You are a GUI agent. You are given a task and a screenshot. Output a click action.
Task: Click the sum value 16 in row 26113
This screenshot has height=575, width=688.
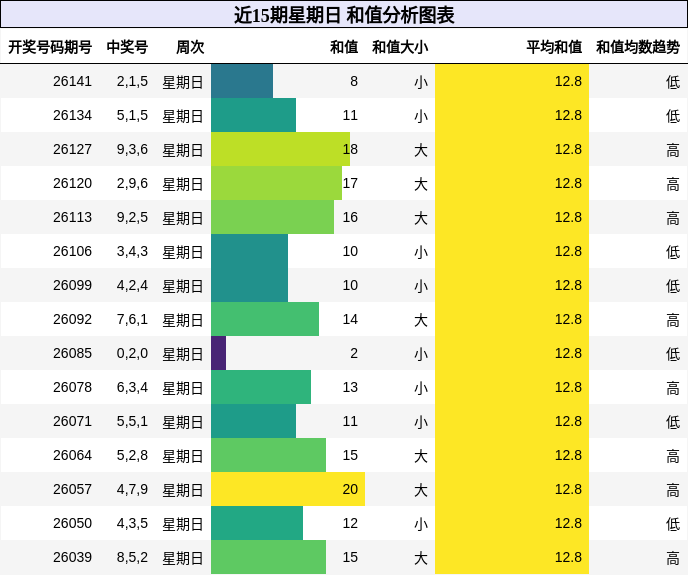(350, 217)
